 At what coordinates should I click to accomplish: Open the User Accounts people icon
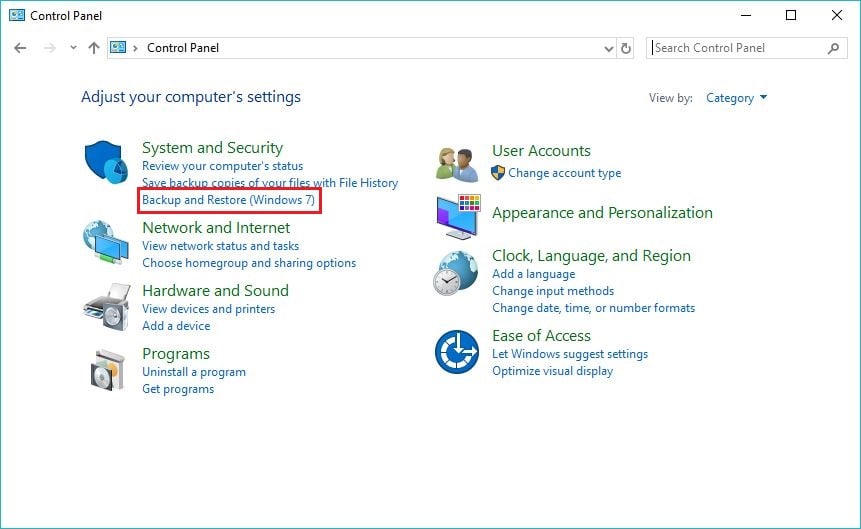pyautogui.click(x=457, y=164)
